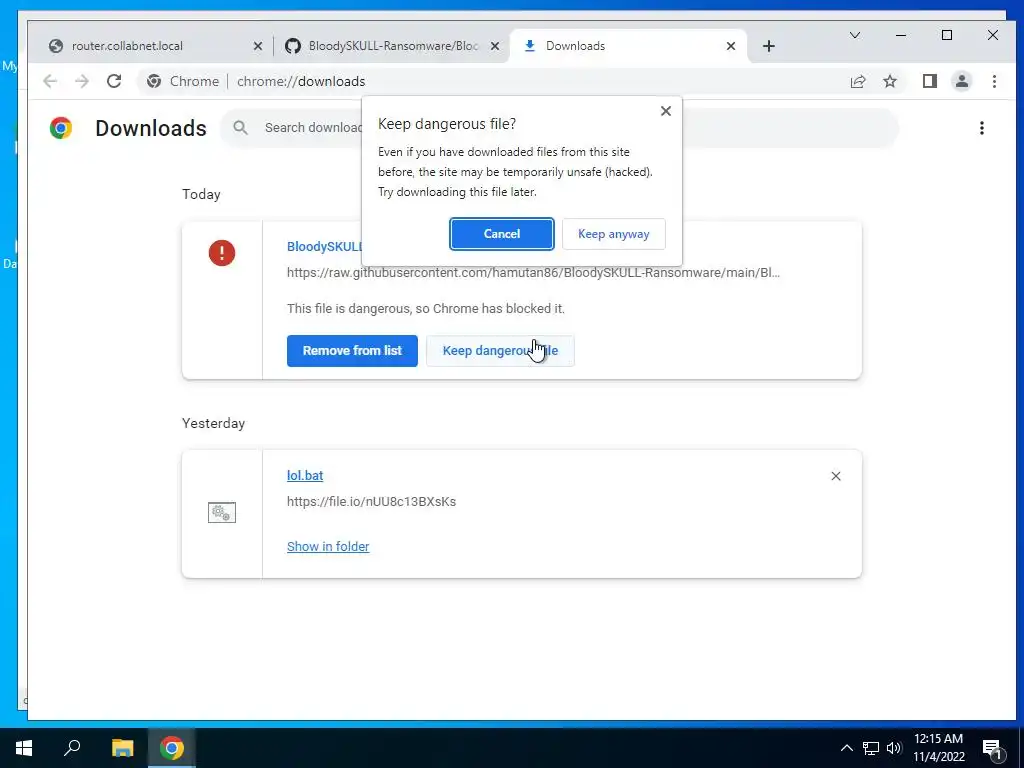This screenshot has width=1024, height=768.
Task: Click Keep anyway button
Action: [x=613, y=234]
